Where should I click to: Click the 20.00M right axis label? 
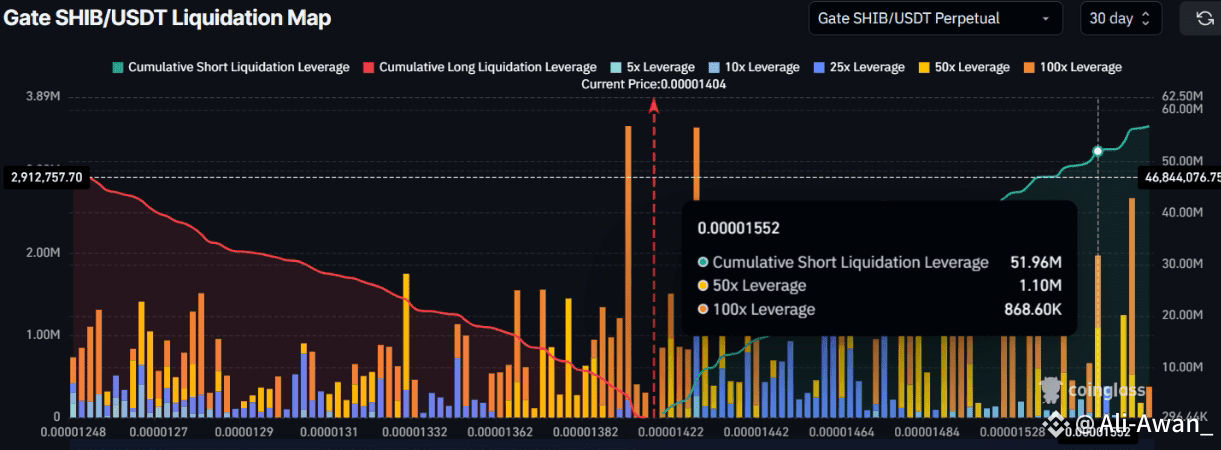point(1182,315)
